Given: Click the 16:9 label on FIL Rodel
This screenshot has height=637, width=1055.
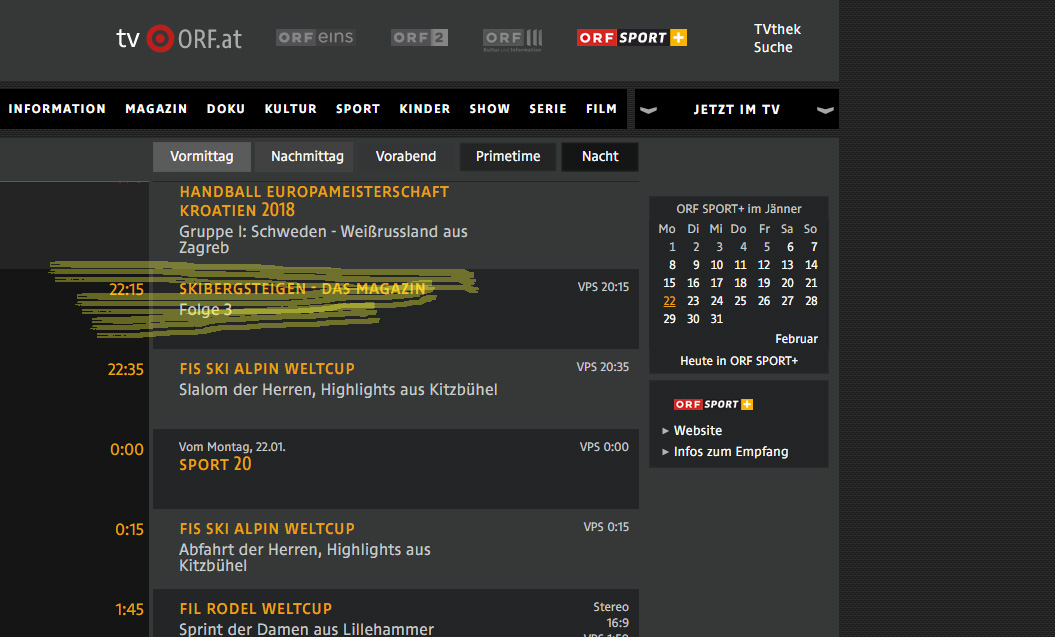Looking at the screenshot, I should (618, 624).
